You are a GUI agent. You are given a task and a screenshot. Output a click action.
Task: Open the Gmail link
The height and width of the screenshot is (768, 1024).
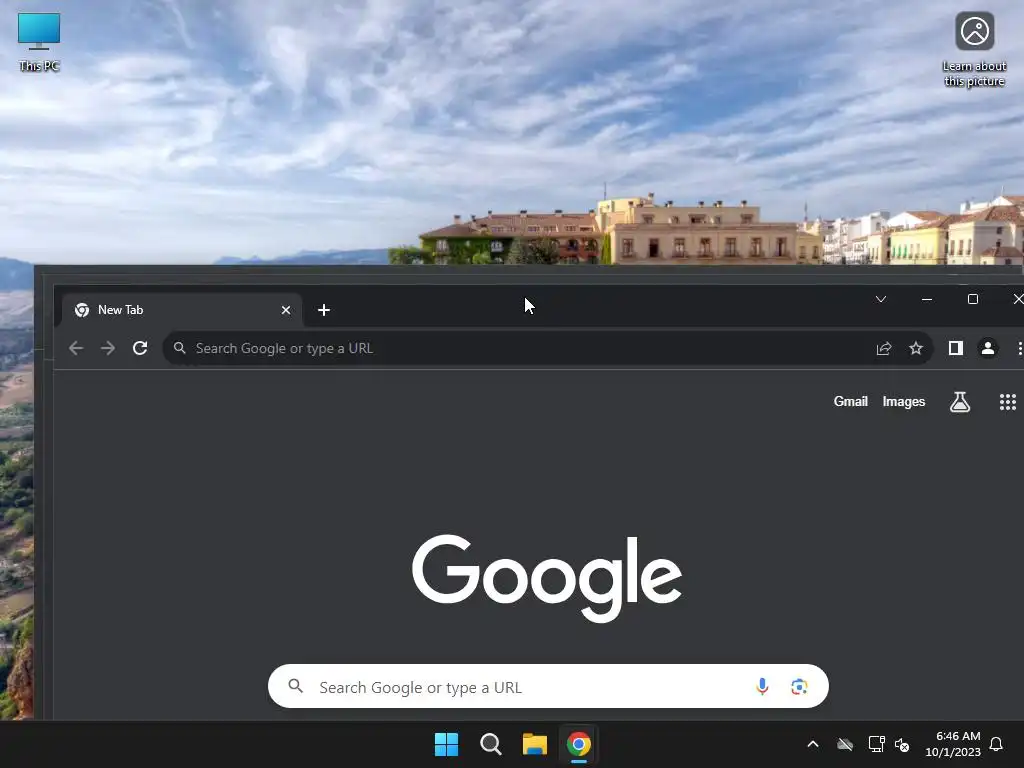(x=850, y=402)
